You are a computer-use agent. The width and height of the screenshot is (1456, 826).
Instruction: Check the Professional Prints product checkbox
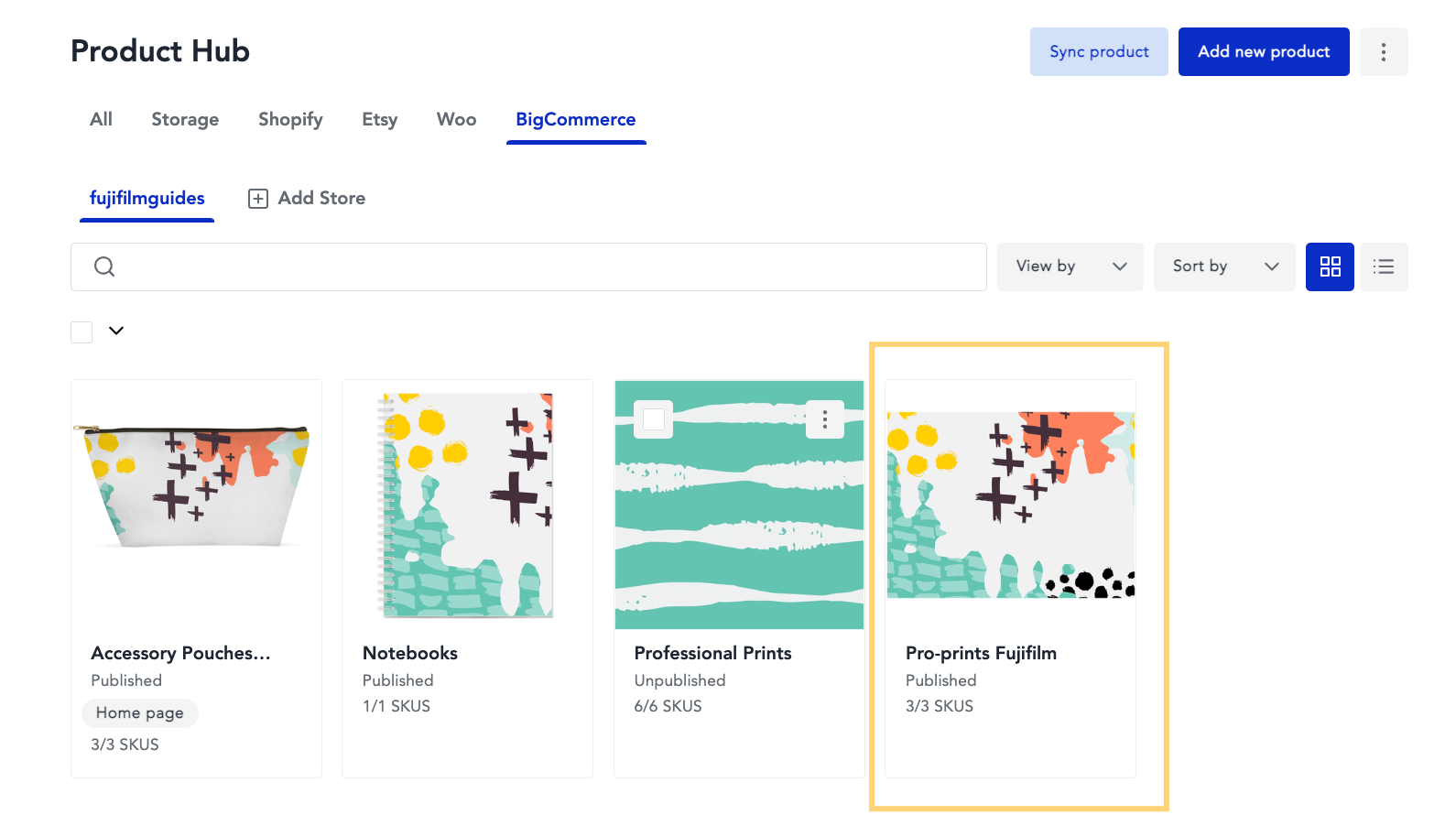click(654, 419)
